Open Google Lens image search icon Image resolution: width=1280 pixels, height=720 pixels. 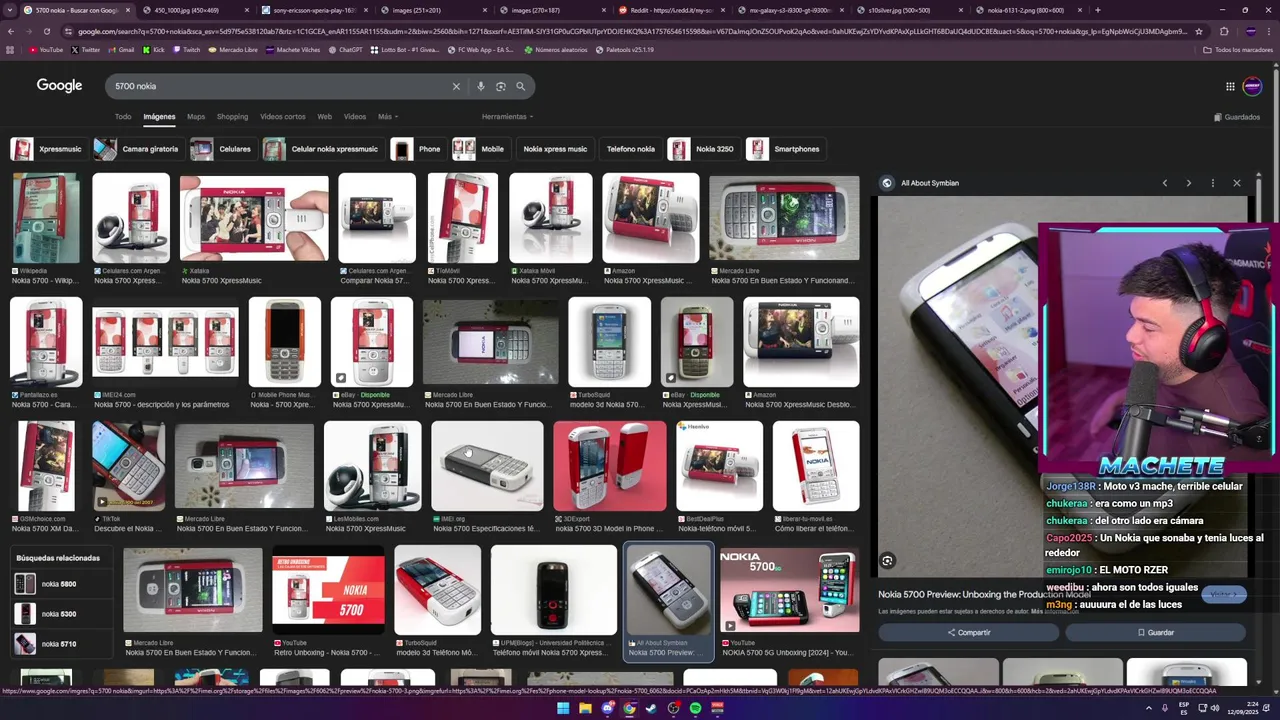(x=501, y=86)
